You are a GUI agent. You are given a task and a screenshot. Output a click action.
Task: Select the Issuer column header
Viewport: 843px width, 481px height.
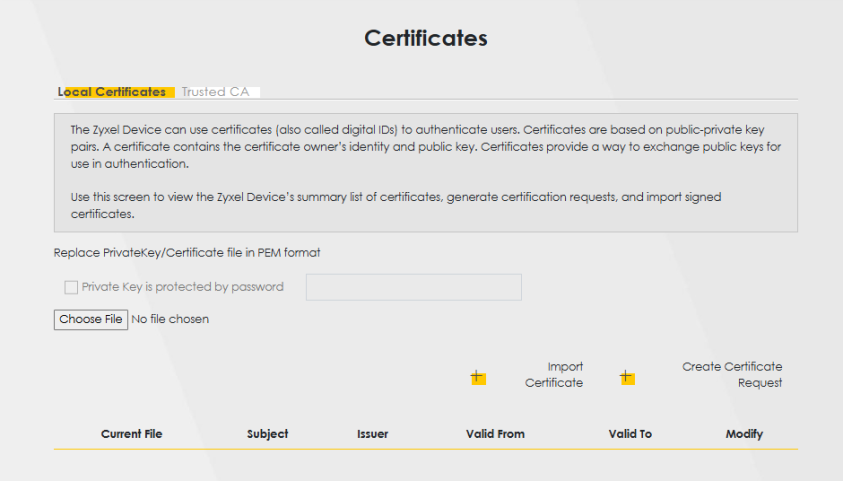point(372,434)
